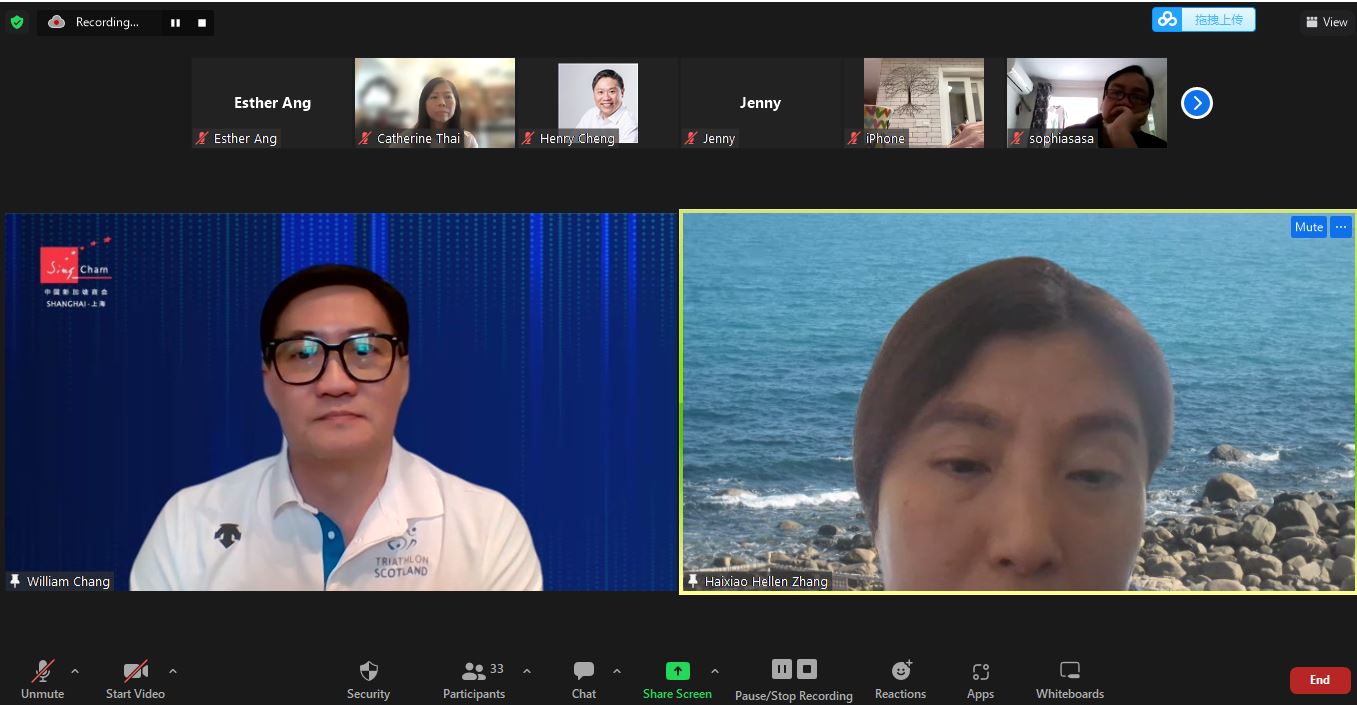Stop recording from top recording indicator
The image size is (1357, 705).
[202, 22]
